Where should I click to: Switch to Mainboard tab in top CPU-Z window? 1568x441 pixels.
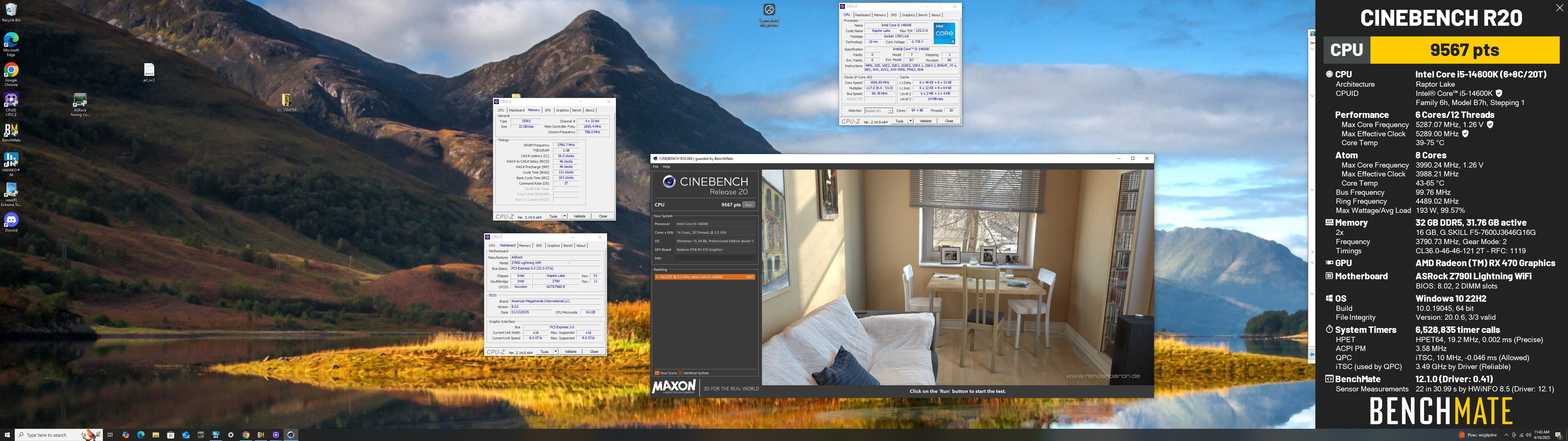tap(862, 15)
